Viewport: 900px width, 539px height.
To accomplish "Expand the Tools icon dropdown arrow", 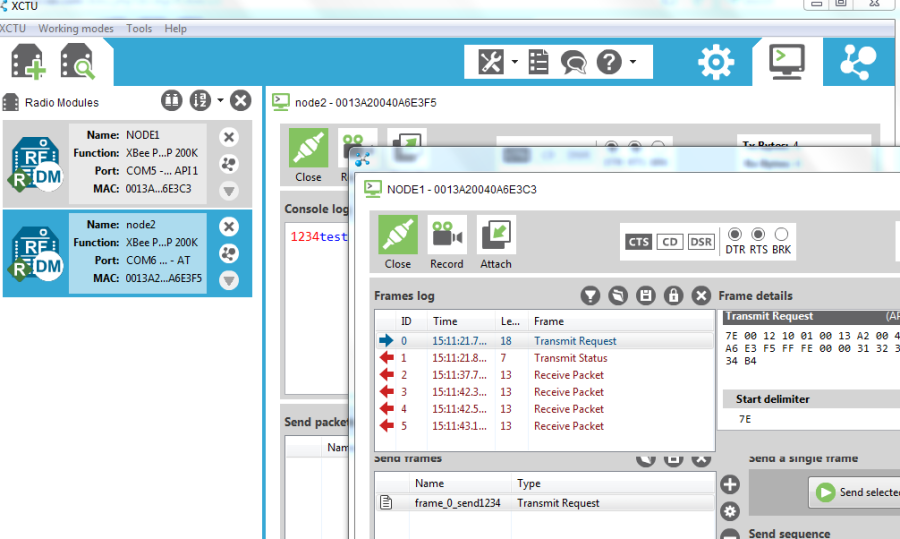I will (515, 61).
